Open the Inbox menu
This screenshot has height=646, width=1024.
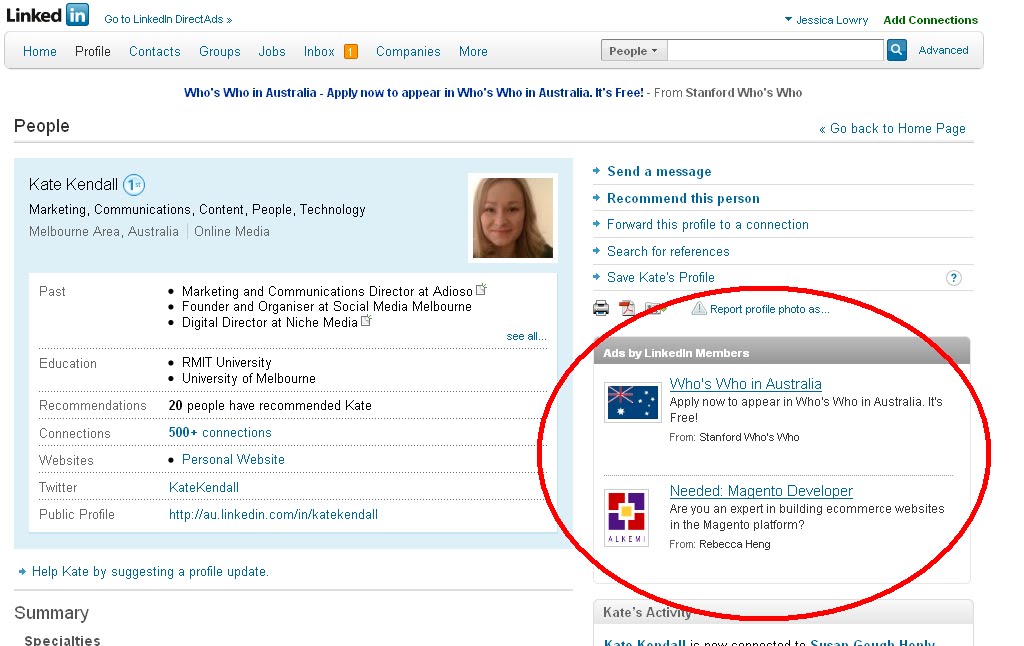319,52
